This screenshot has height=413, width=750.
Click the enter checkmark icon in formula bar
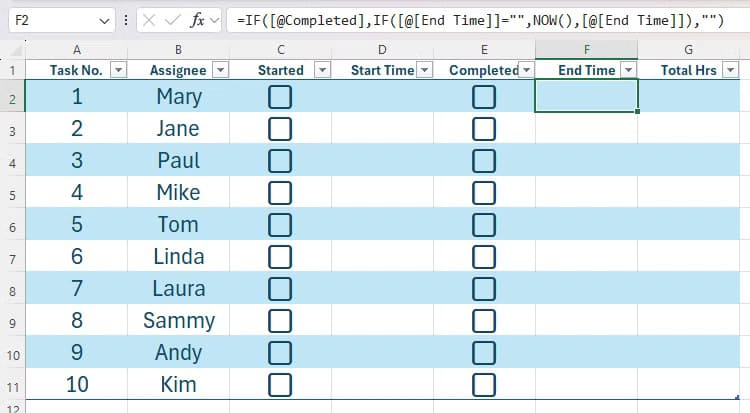coord(172,21)
